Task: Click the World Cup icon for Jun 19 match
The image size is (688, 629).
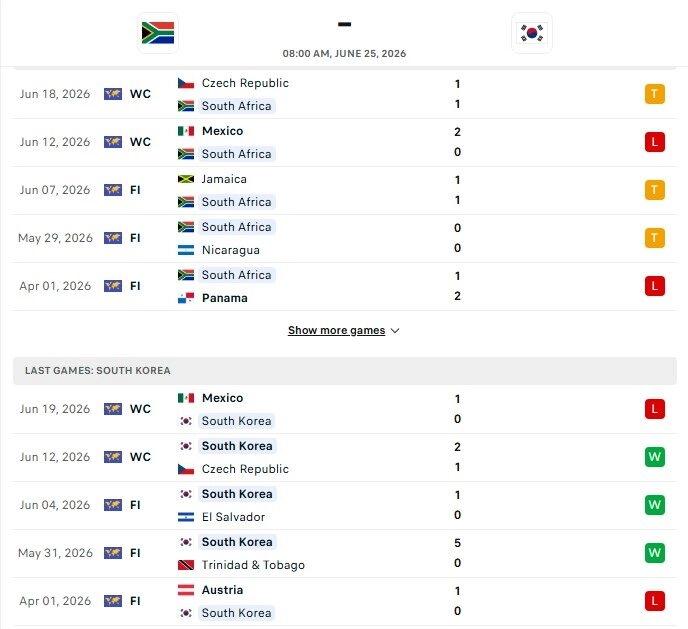Action: [x=113, y=409]
